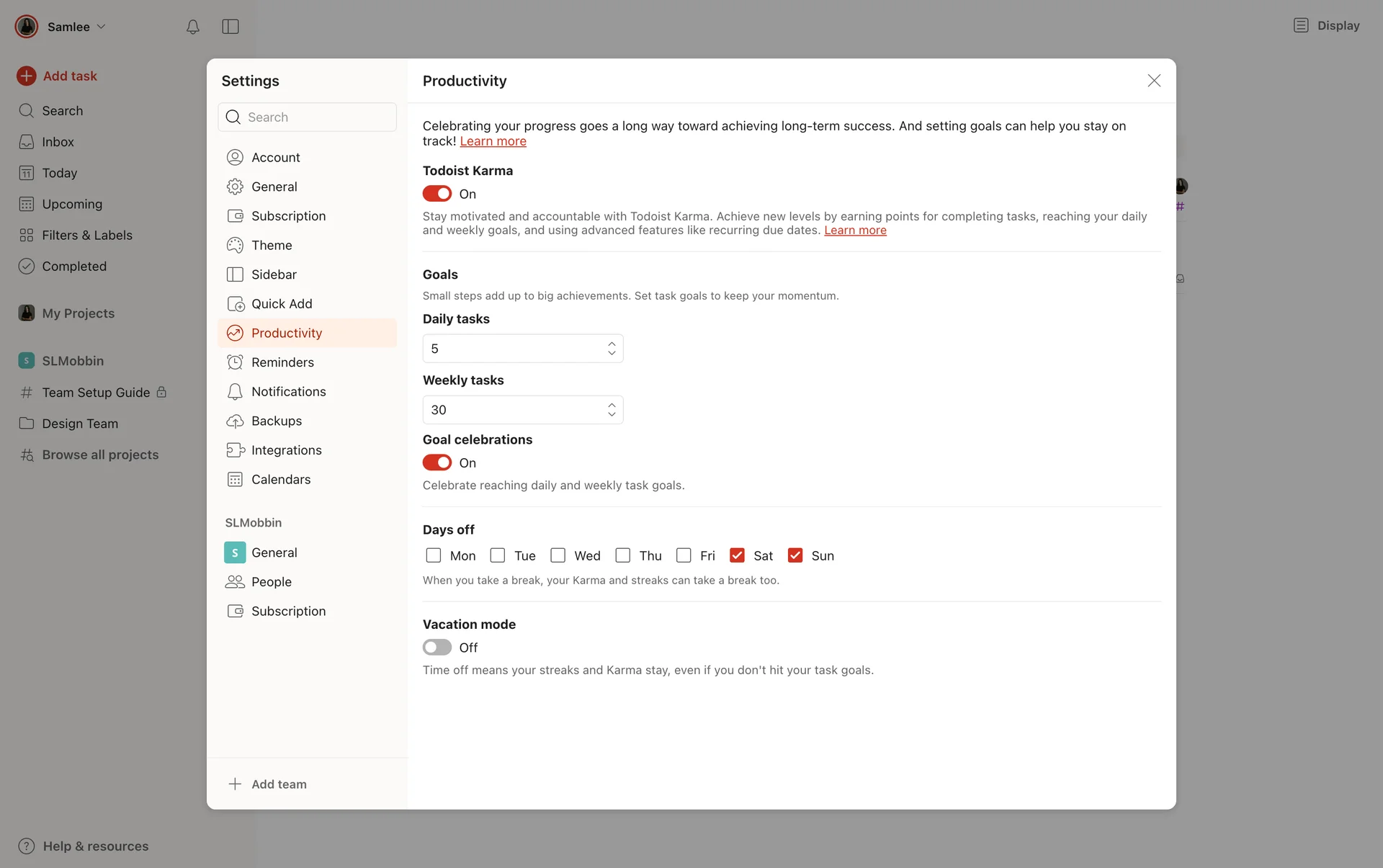Select the Quick Add settings section

pyautogui.click(x=281, y=304)
